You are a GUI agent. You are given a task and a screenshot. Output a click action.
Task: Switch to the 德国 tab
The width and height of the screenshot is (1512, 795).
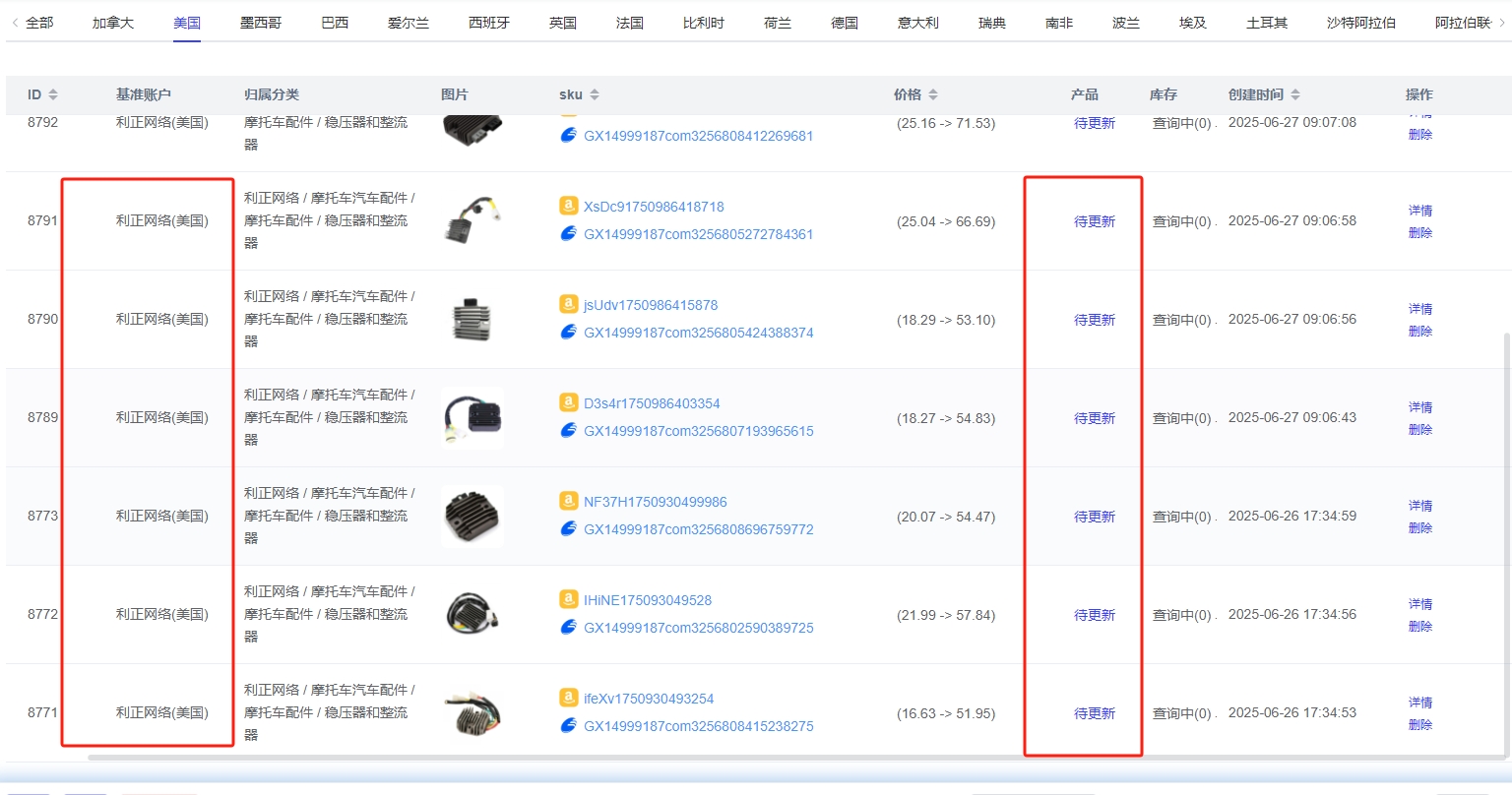tap(845, 23)
